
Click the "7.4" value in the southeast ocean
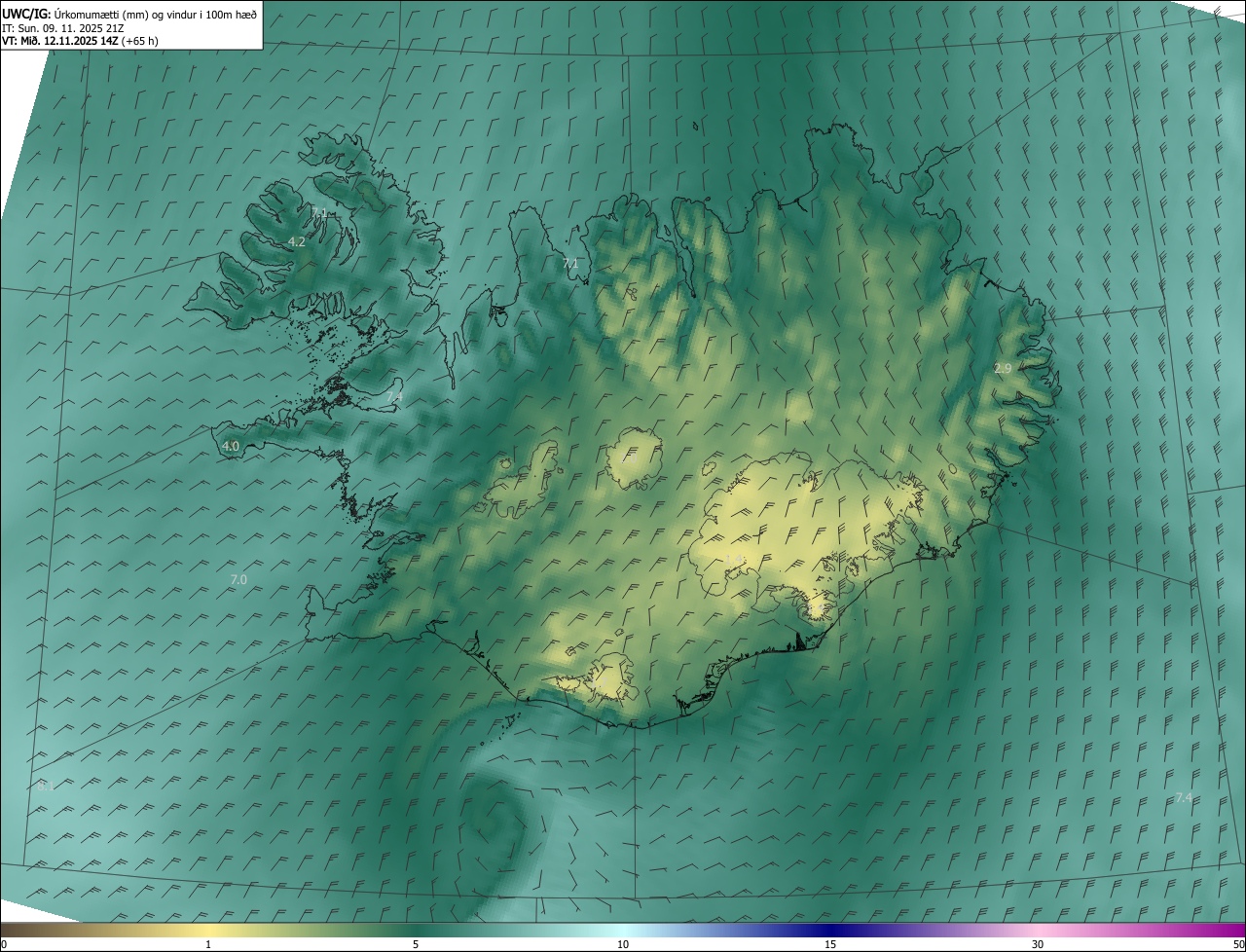click(1184, 797)
